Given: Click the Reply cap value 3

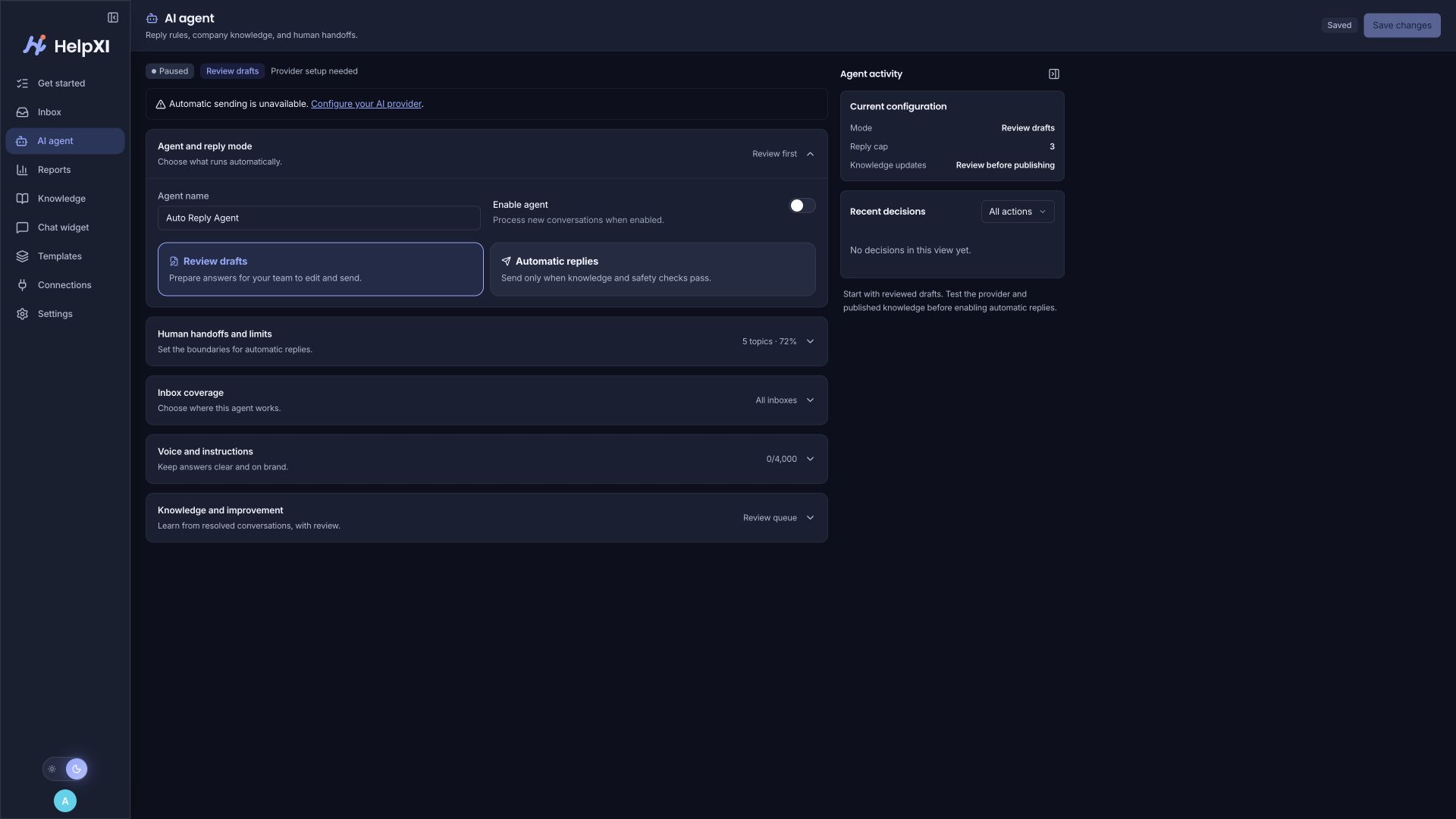Looking at the screenshot, I should tap(1052, 146).
